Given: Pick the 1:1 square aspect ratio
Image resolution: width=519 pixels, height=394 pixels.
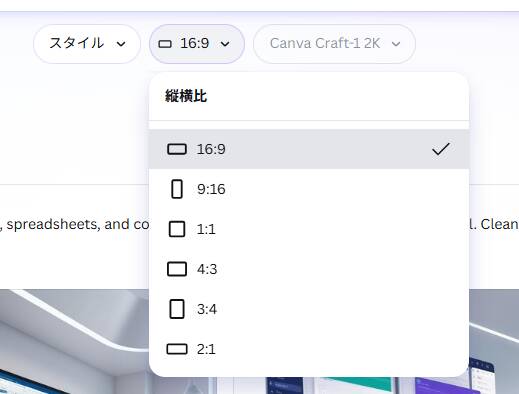Looking at the screenshot, I should click(309, 229).
